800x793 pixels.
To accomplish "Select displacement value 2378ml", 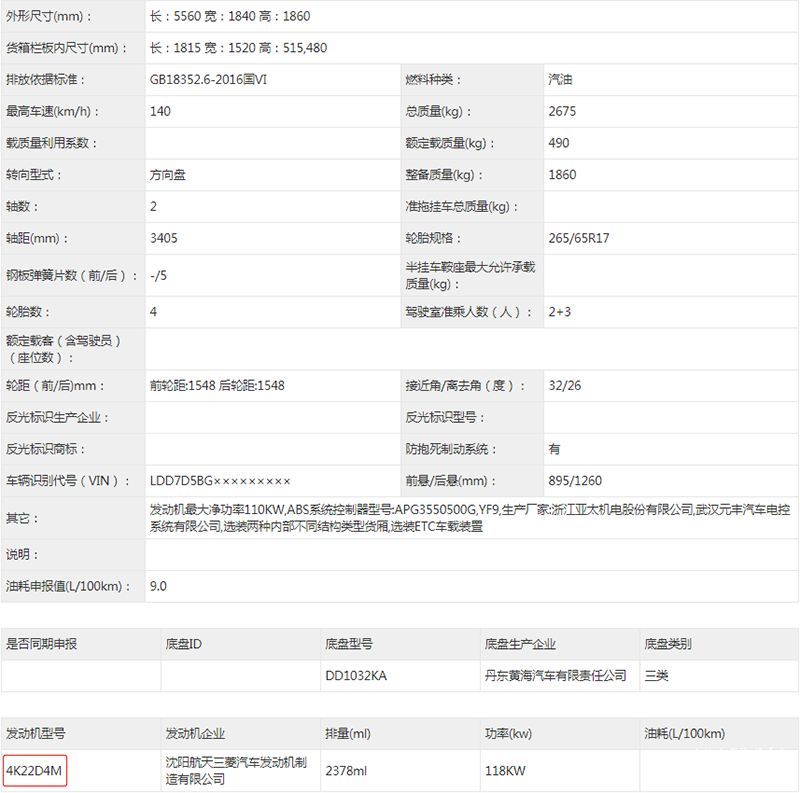I will [x=346, y=771].
